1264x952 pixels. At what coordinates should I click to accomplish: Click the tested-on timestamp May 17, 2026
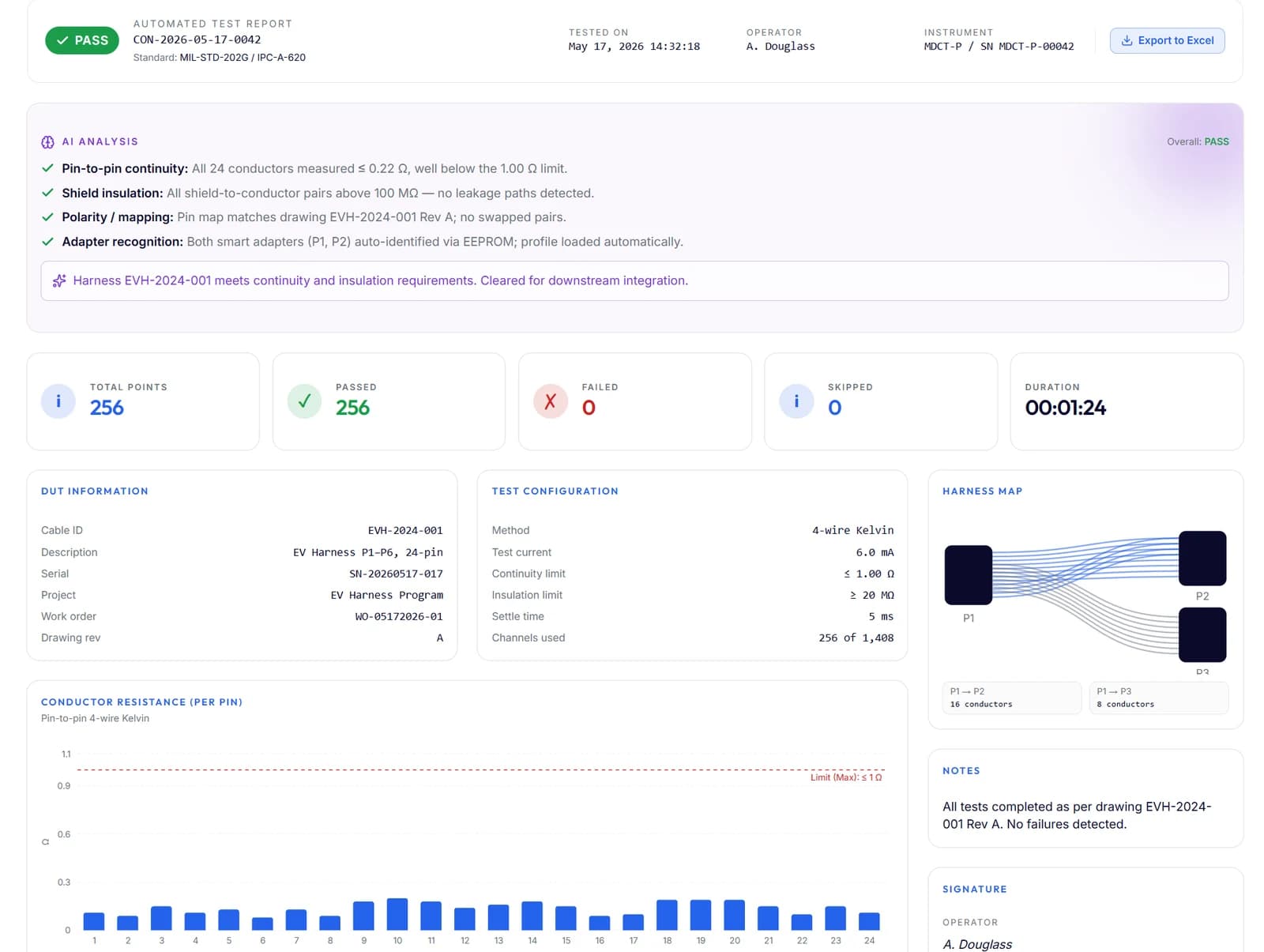click(x=634, y=47)
